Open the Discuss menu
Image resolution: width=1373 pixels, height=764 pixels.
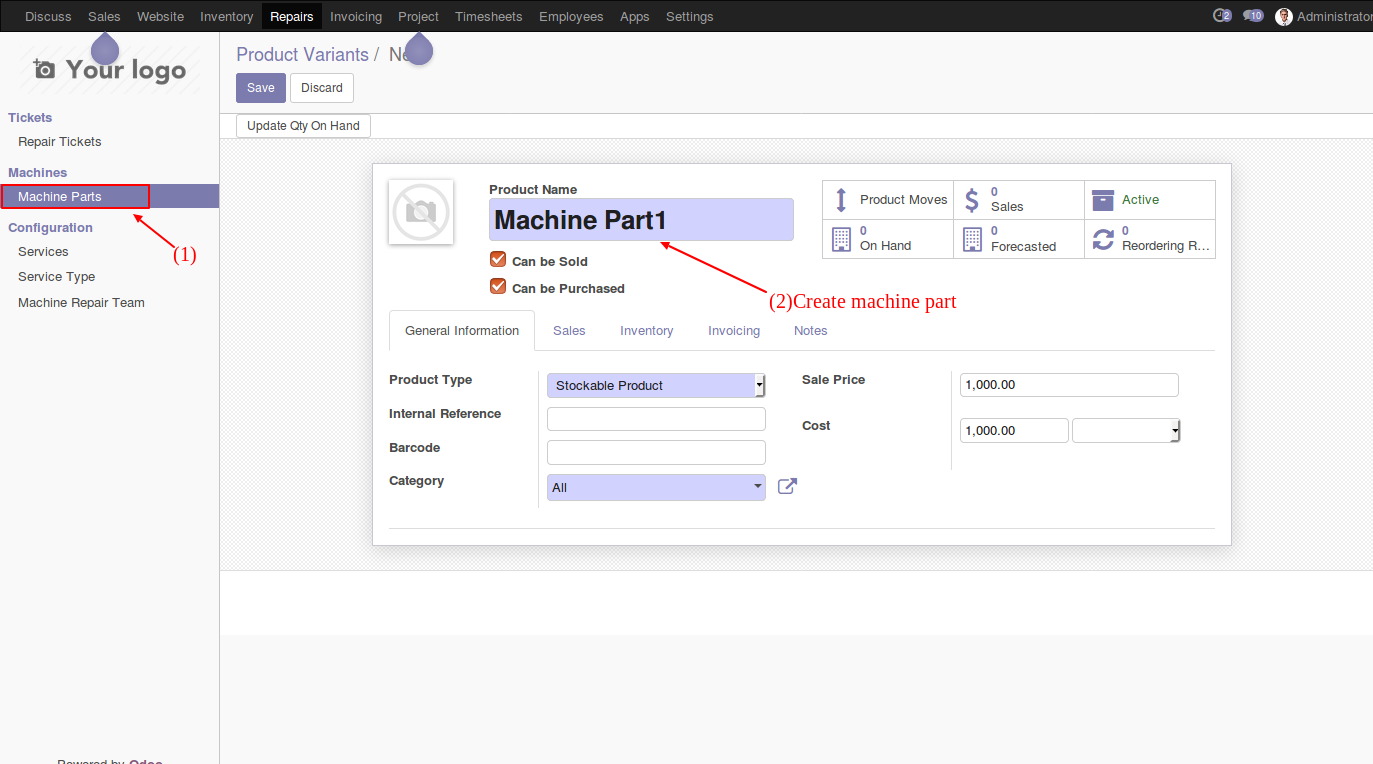[48, 16]
